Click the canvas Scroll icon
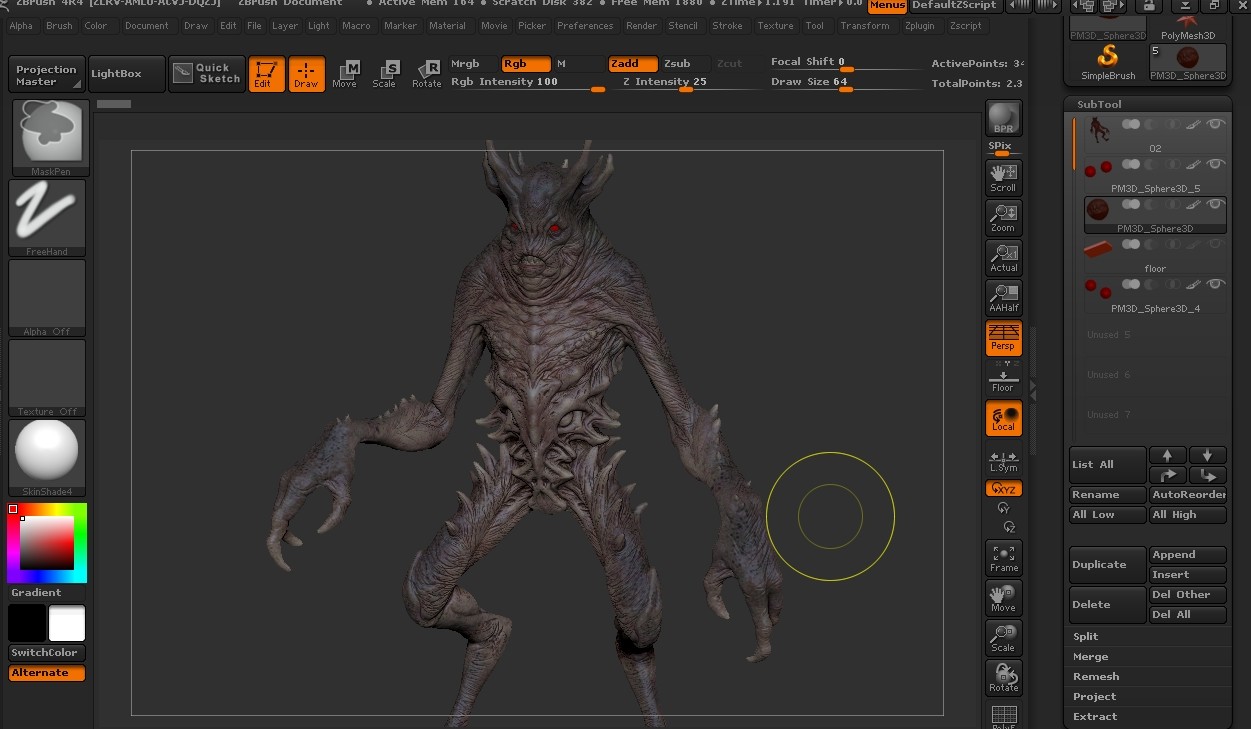This screenshot has height=729, width=1251. (1003, 177)
